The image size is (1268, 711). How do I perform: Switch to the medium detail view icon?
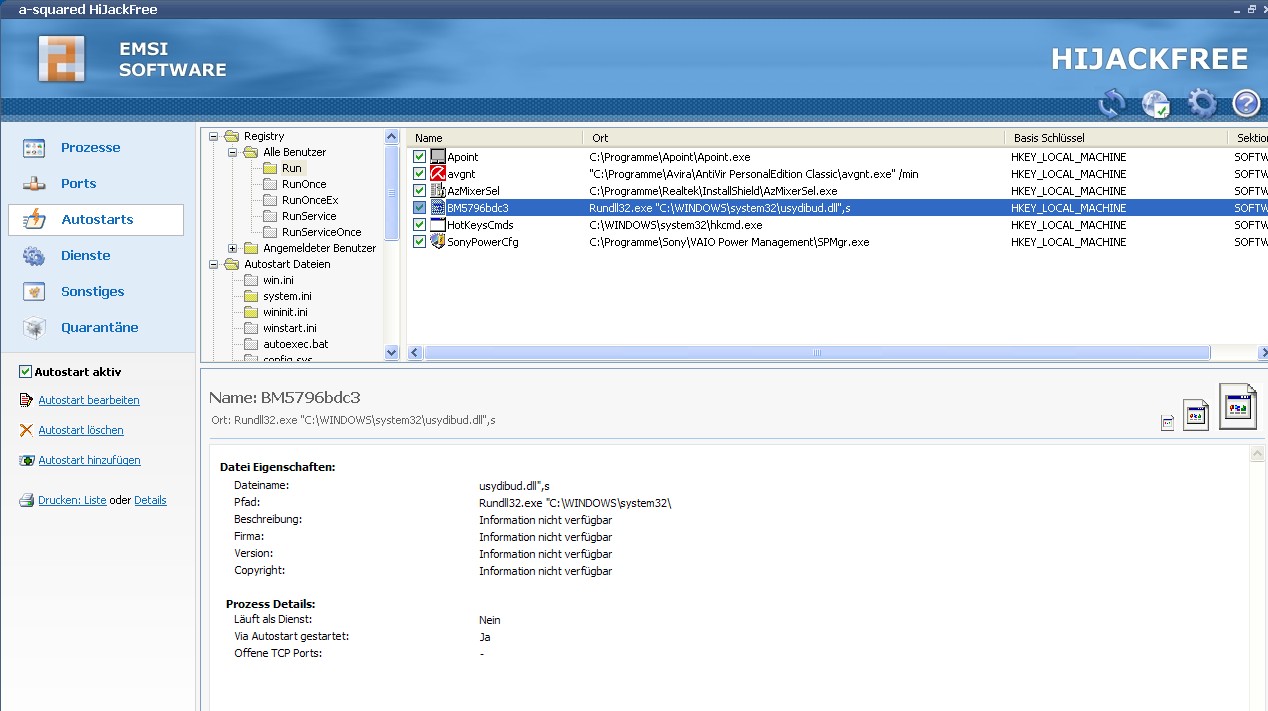(x=1196, y=415)
